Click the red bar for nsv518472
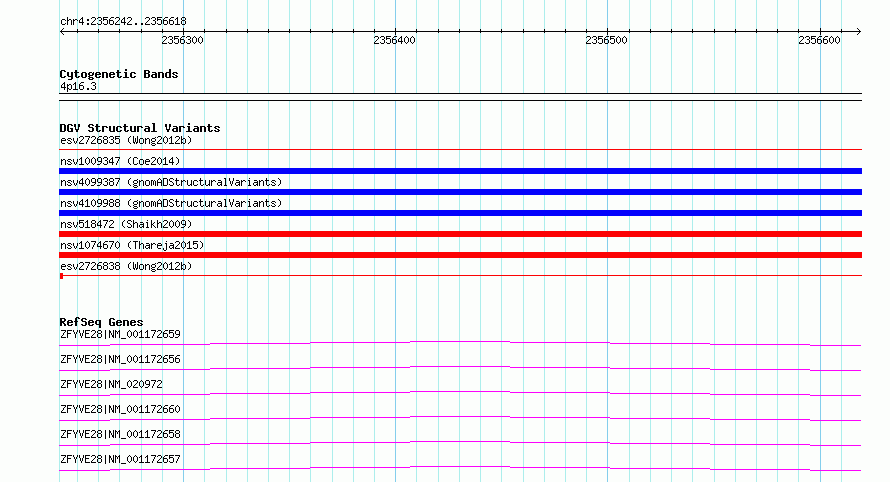 point(460,234)
